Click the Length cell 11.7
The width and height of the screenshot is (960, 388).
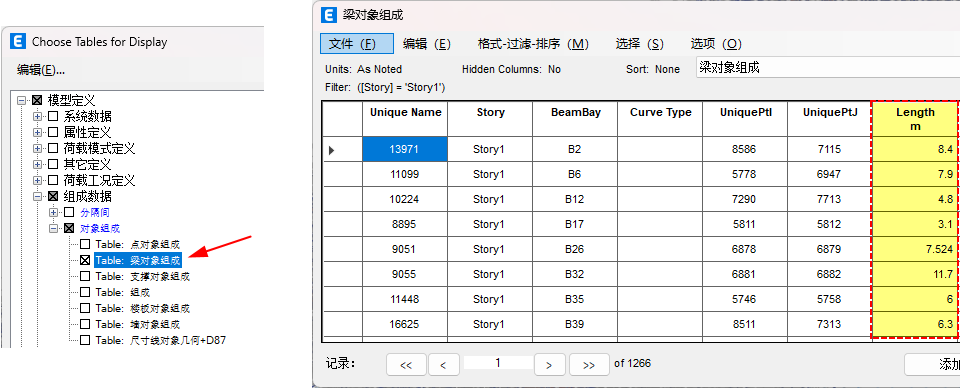[x=915, y=274]
